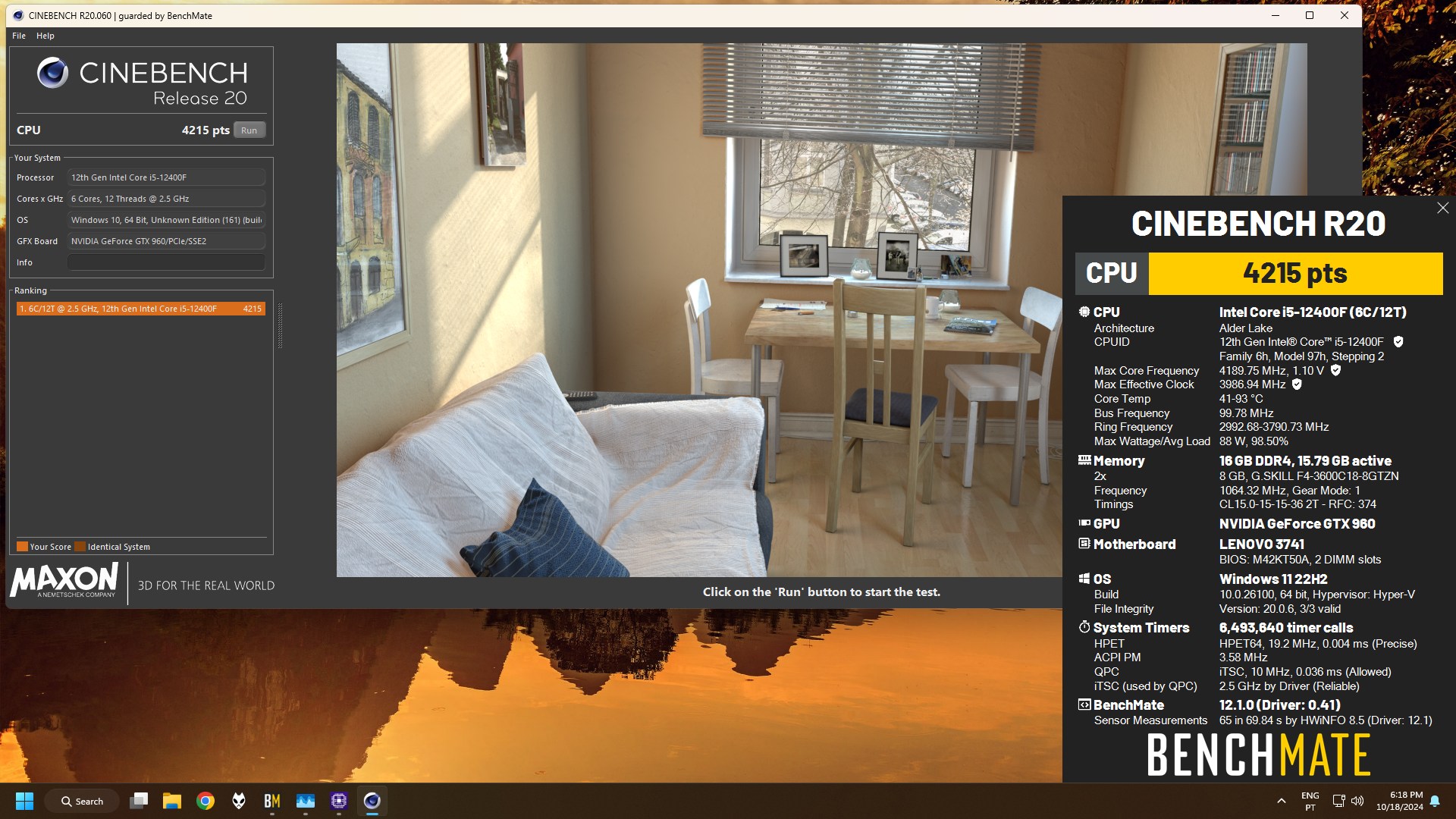Click the OS field in Your System
The image size is (1456, 819).
point(166,220)
